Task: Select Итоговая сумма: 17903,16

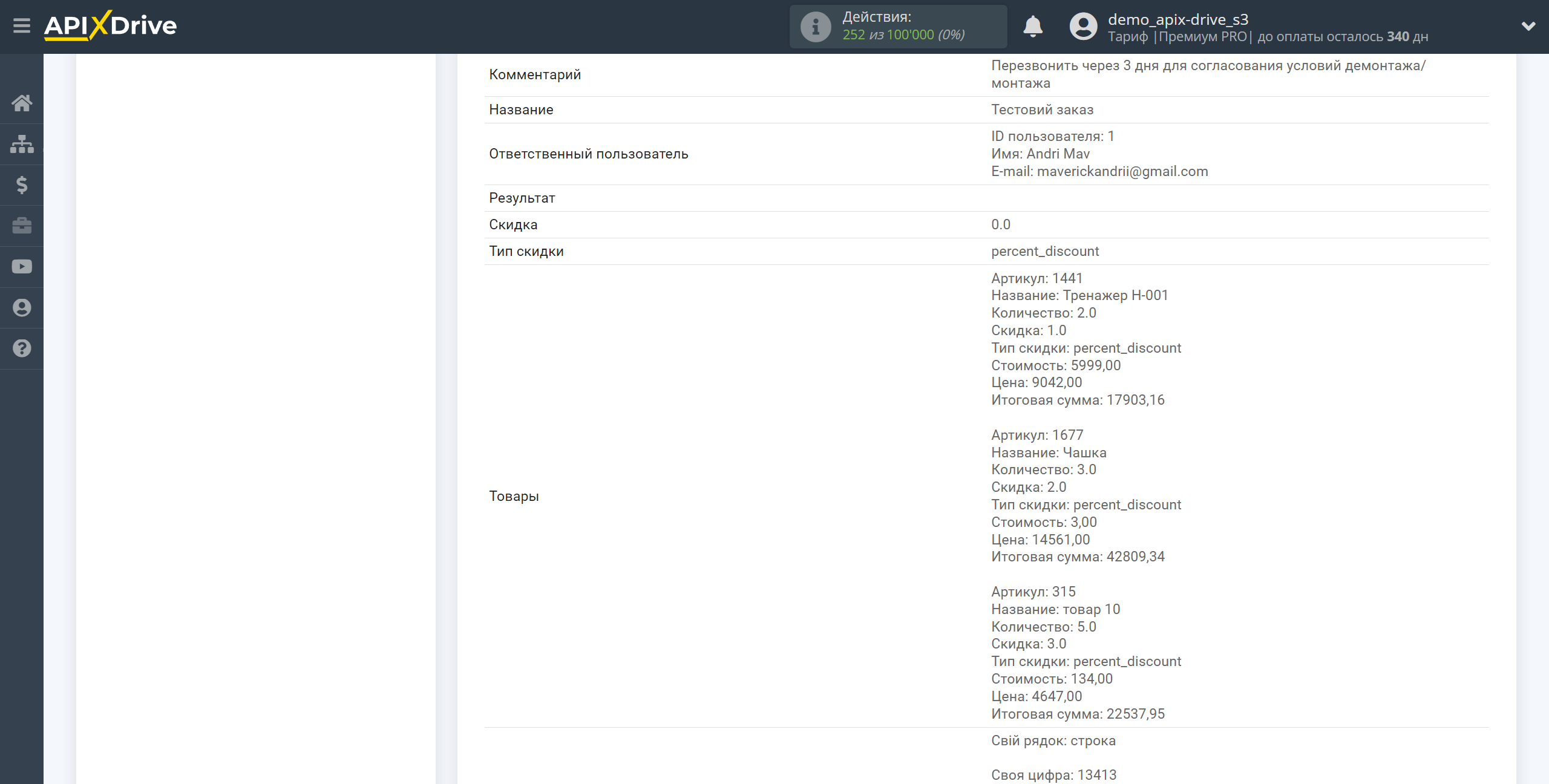Action: (x=1078, y=400)
